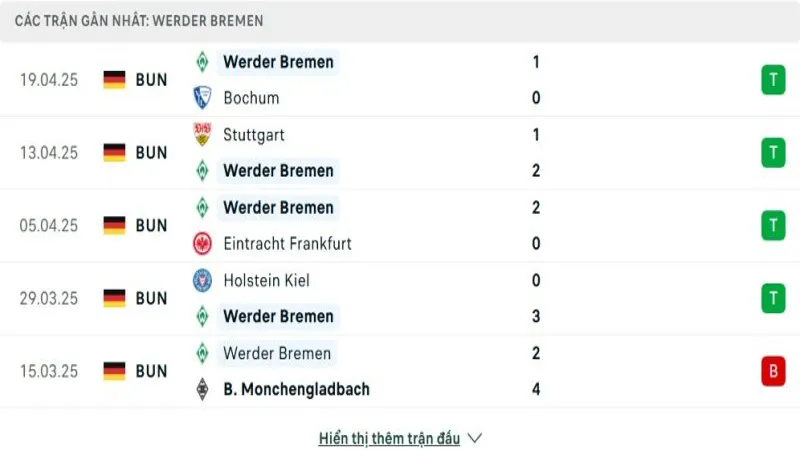Viewport: 800px width, 450px height.
Task: Click red B result badge for Monchengladbach match
Action: click(x=771, y=371)
